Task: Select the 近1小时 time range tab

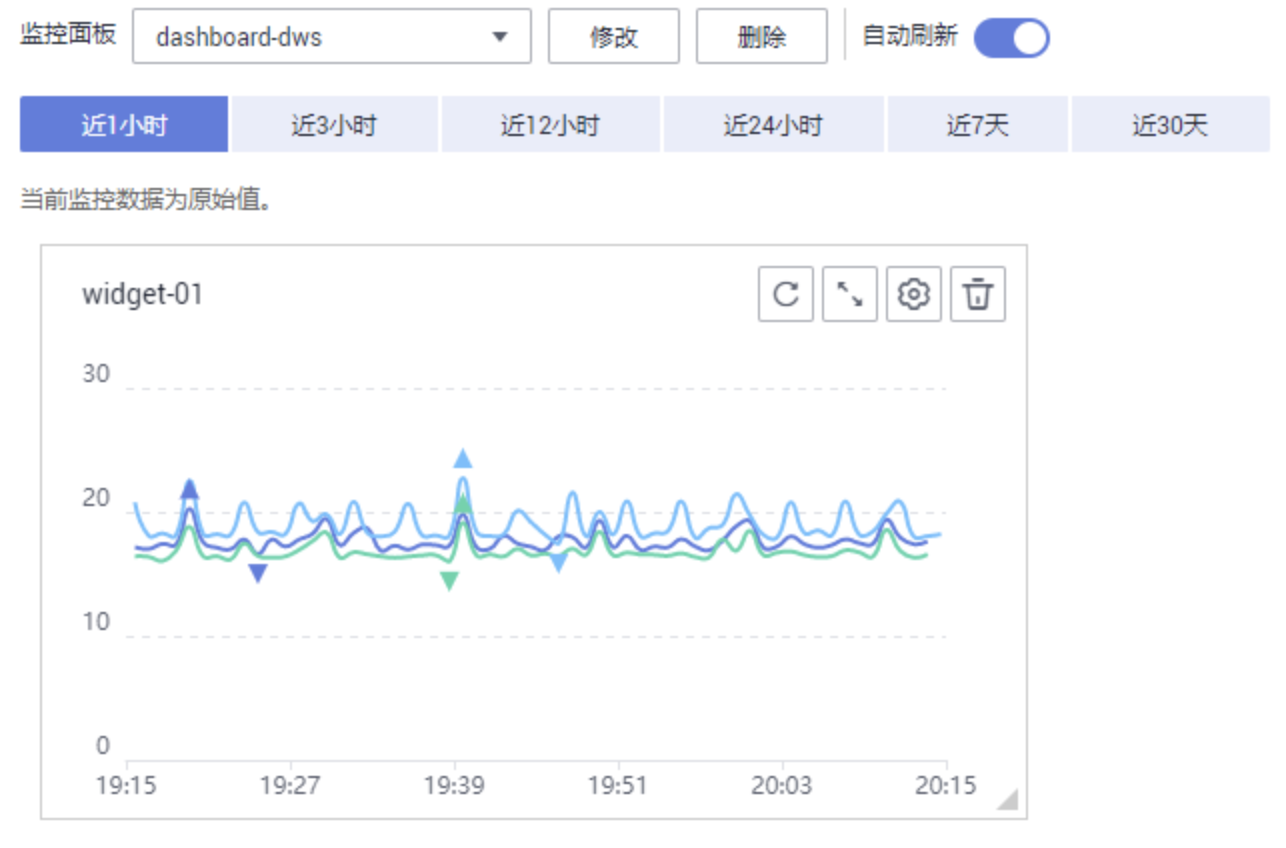Action: pyautogui.click(x=124, y=125)
